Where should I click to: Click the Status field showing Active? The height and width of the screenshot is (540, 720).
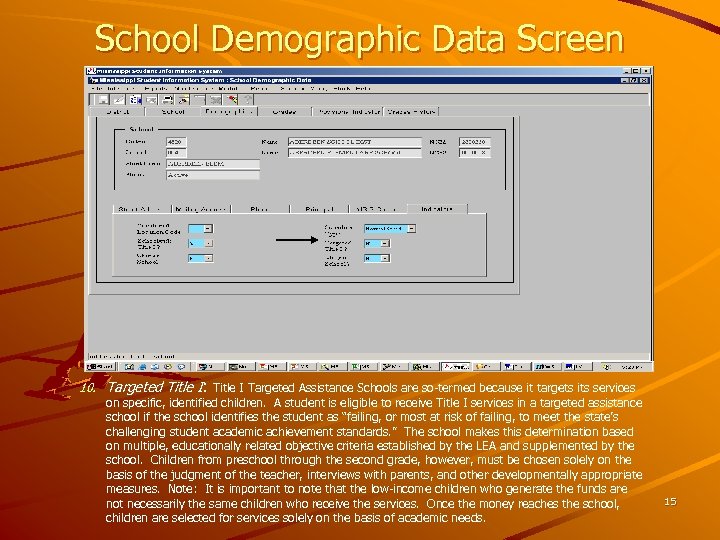click(x=213, y=175)
